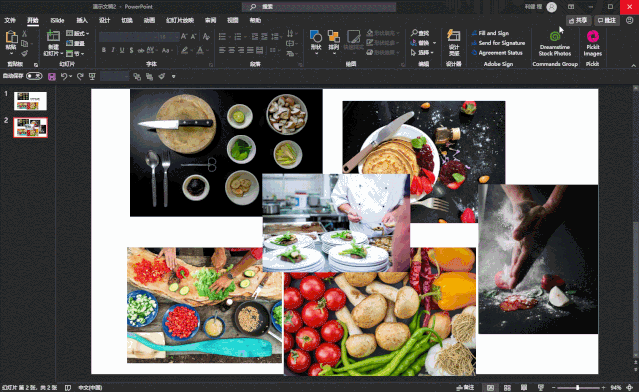Image resolution: width=639 pixels, height=392 pixels.
Task: Open the slide Layout dropdown
Action: click(x=77, y=33)
